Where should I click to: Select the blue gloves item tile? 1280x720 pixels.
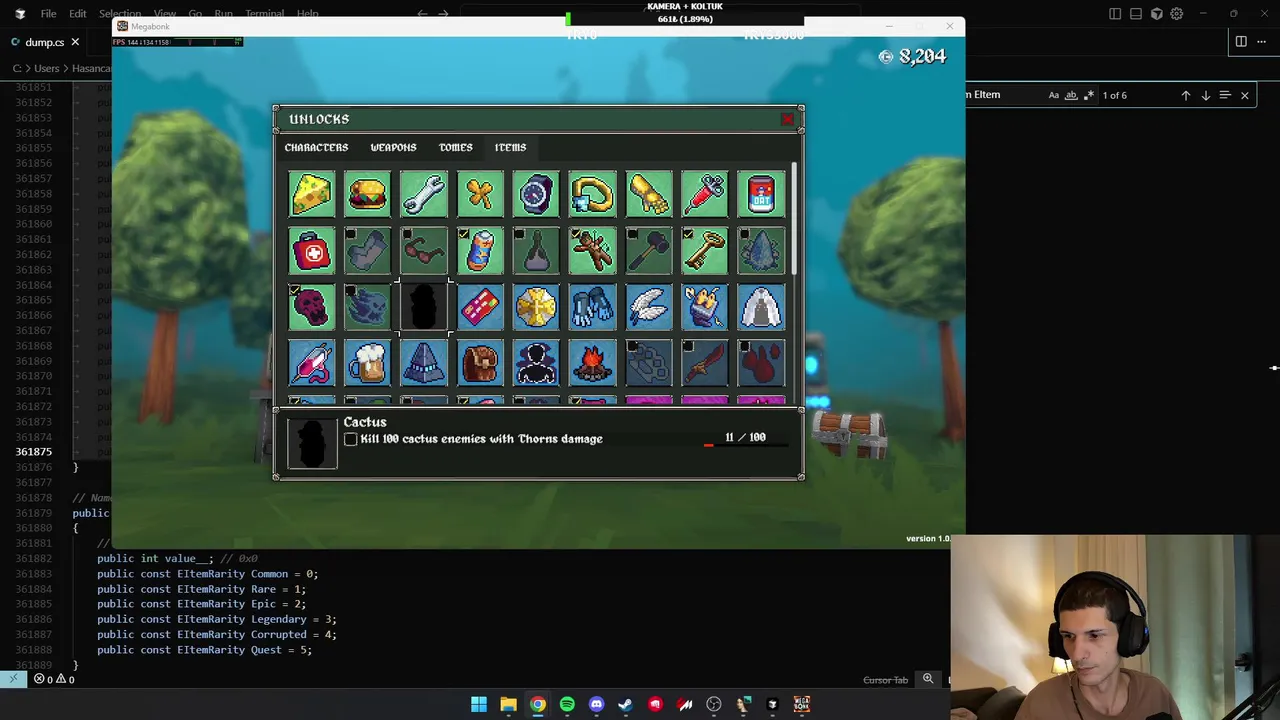coord(592,307)
